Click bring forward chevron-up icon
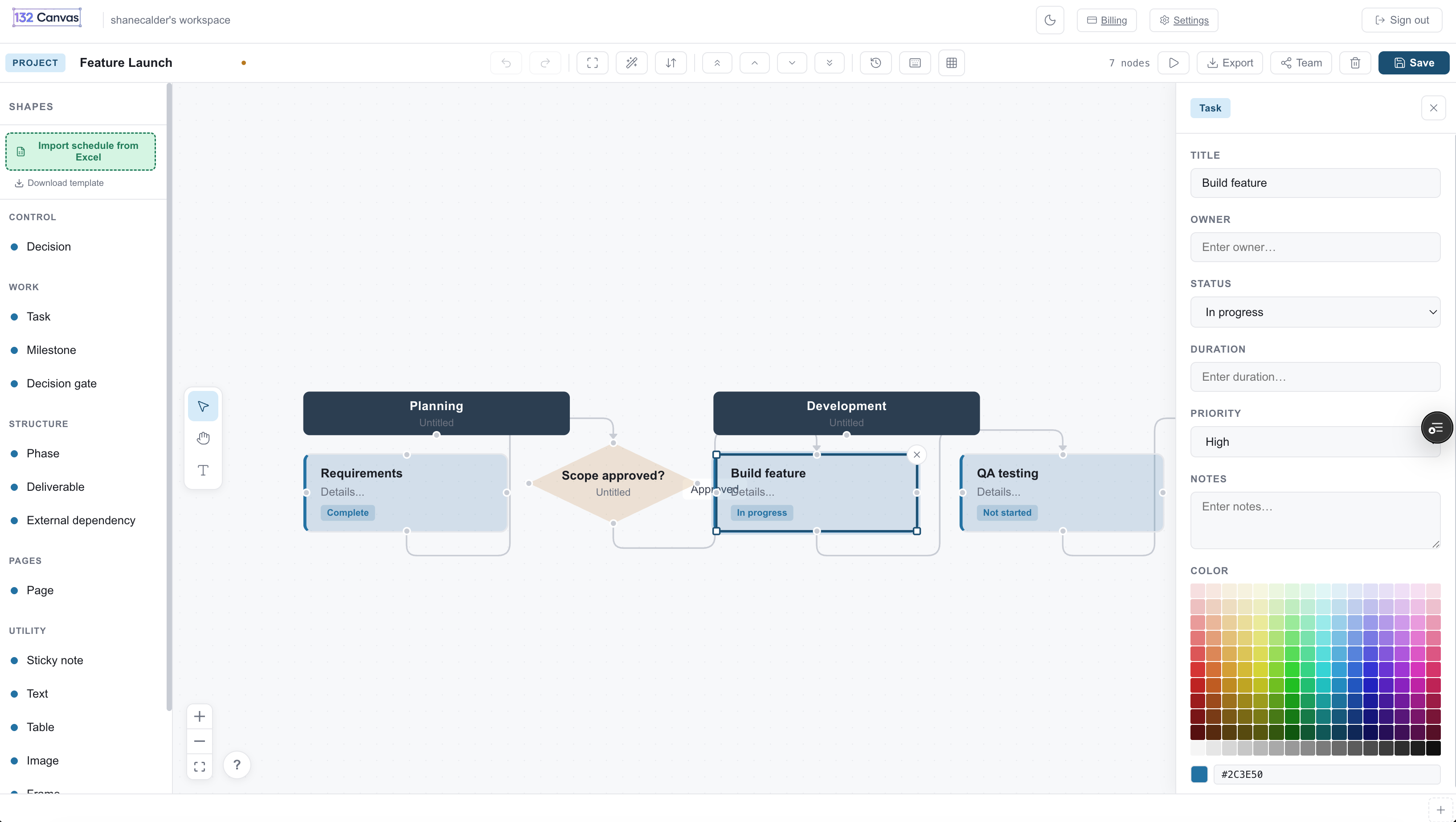 [x=754, y=63]
